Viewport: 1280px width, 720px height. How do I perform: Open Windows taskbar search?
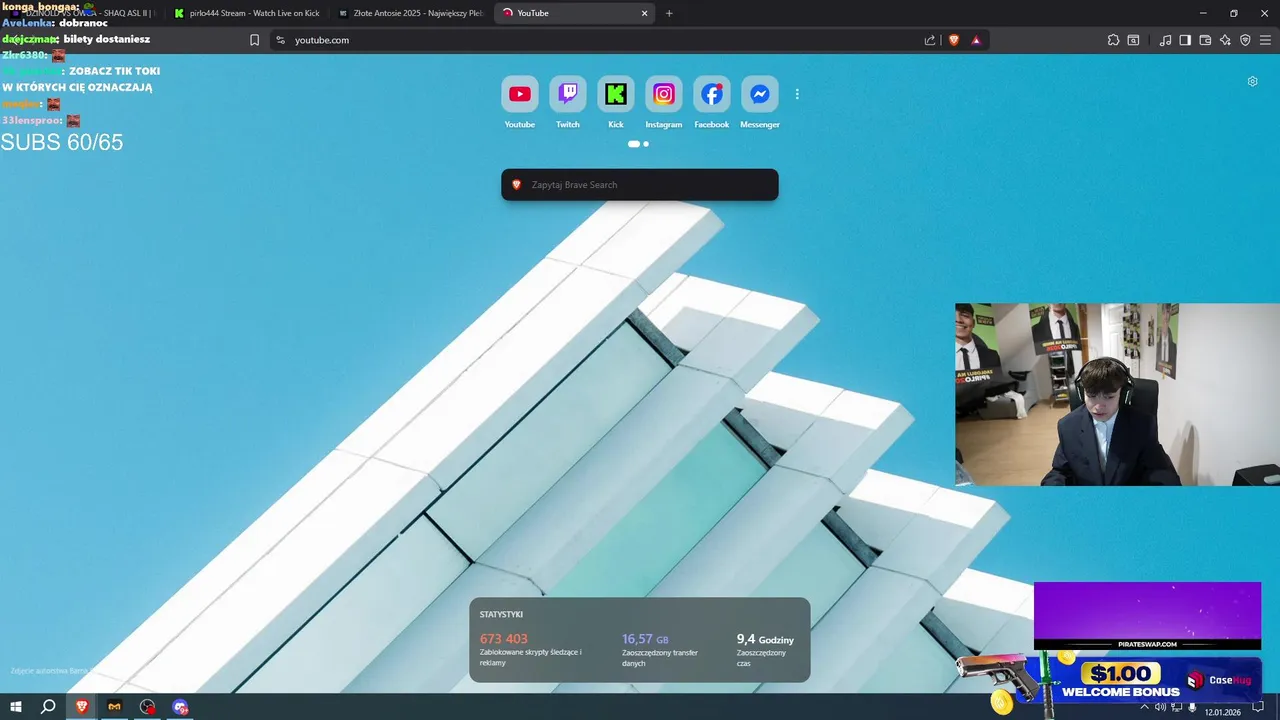(x=48, y=707)
